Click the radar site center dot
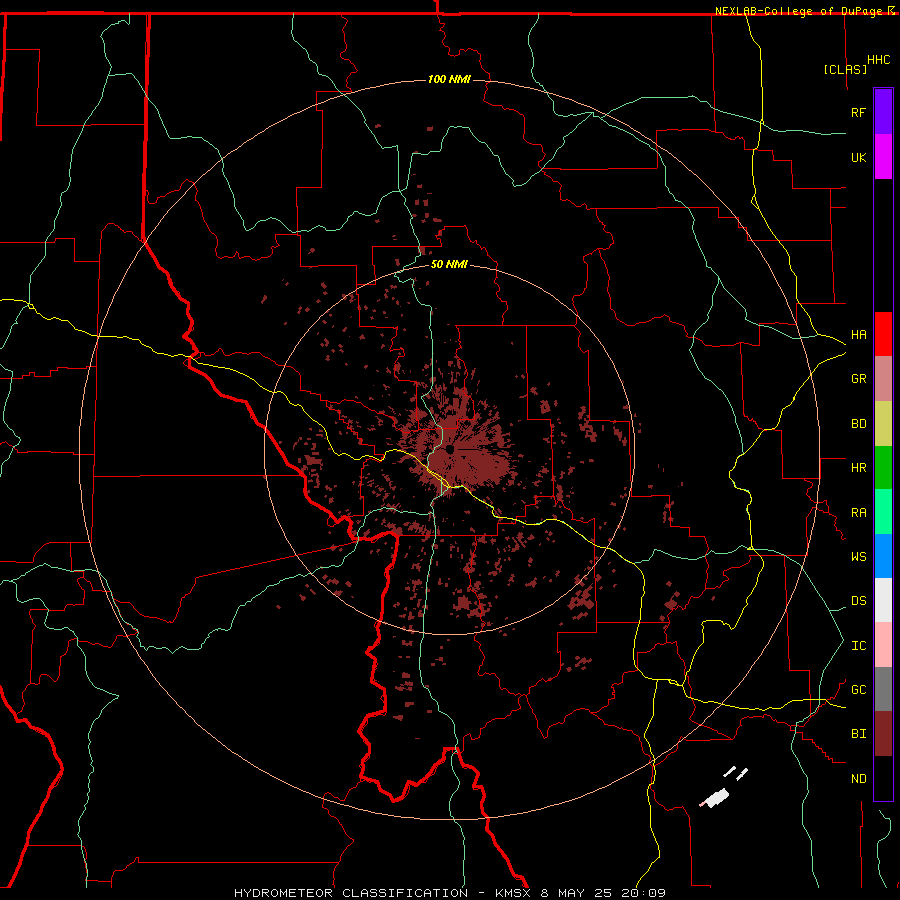 click(x=450, y=449)
